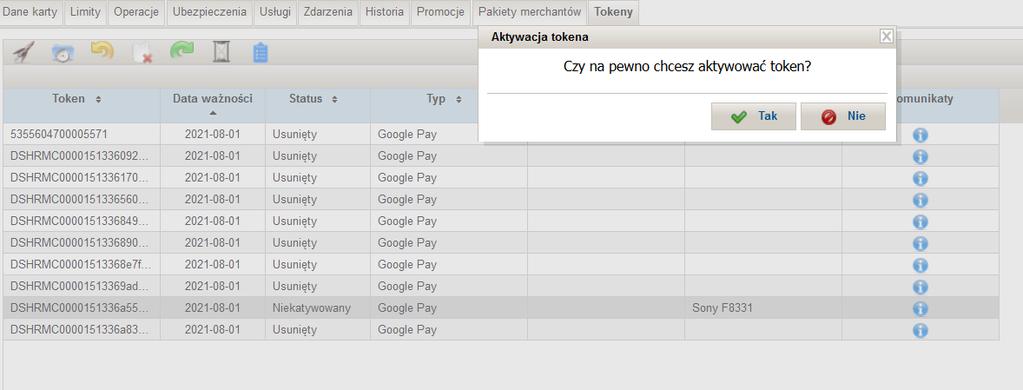Click the hourglass toolbar icon
This screenshot has width=1023, height=390.
tap(222, 52)
